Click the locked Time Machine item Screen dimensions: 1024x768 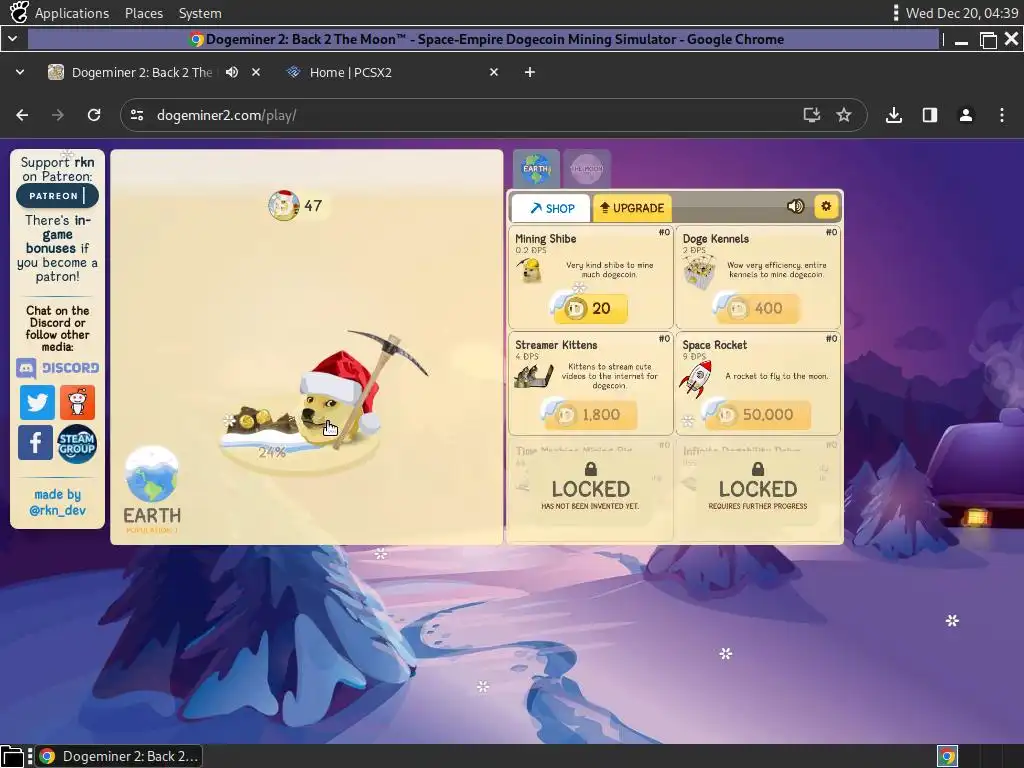(590, 488)
